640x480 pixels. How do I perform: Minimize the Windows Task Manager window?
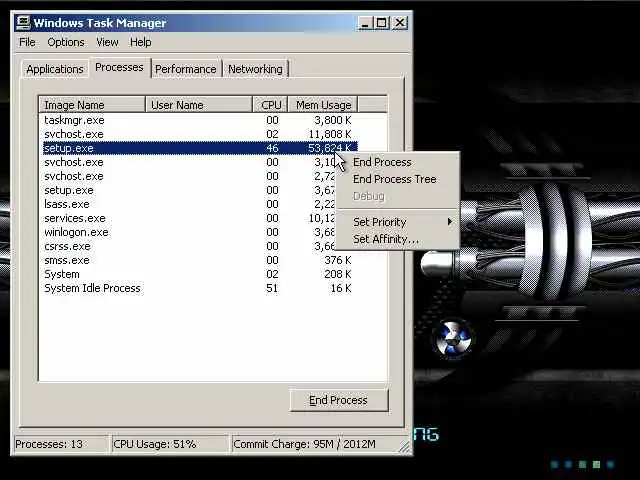[x=366, y=23]
